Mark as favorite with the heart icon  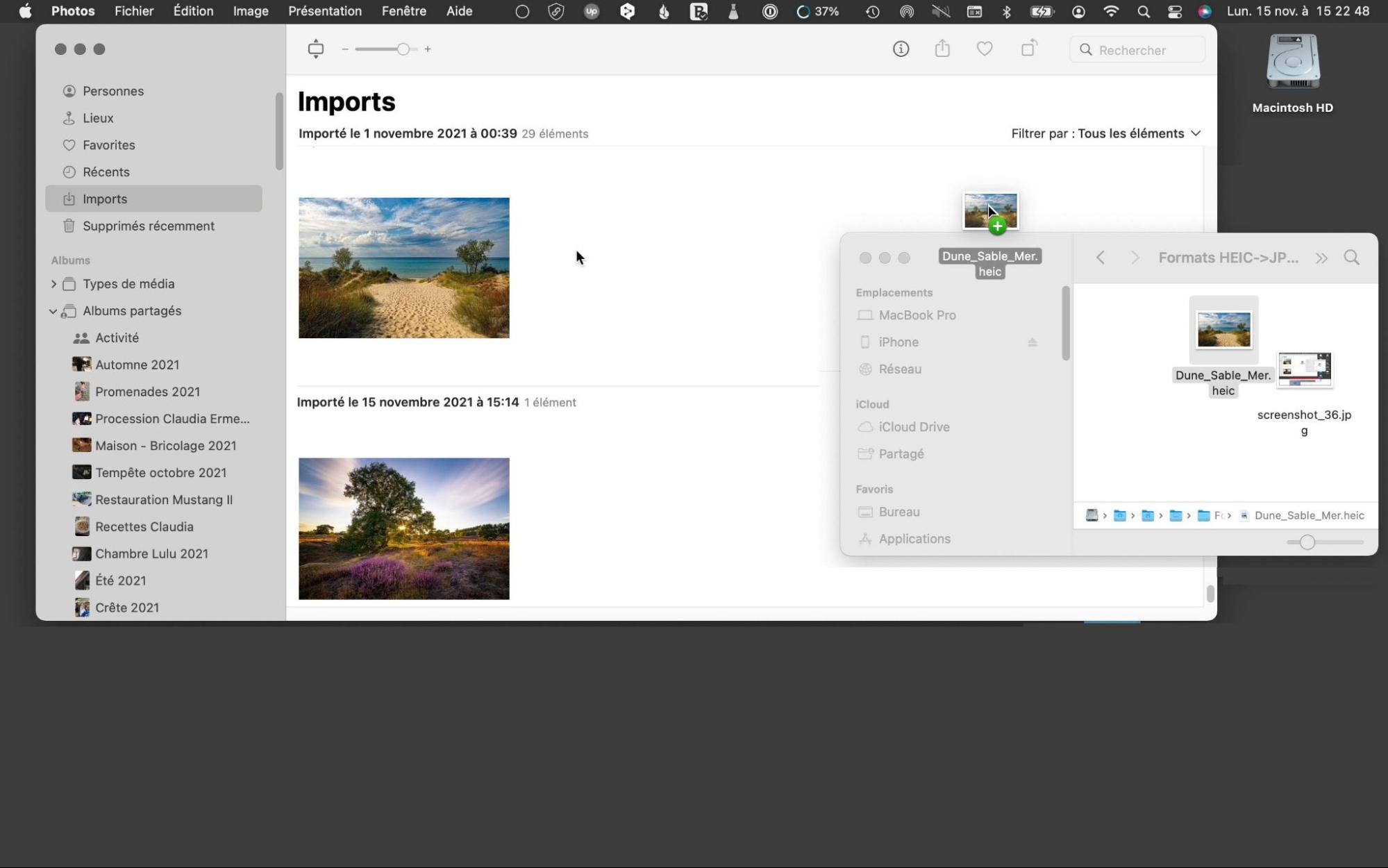(x=985, y=49)
